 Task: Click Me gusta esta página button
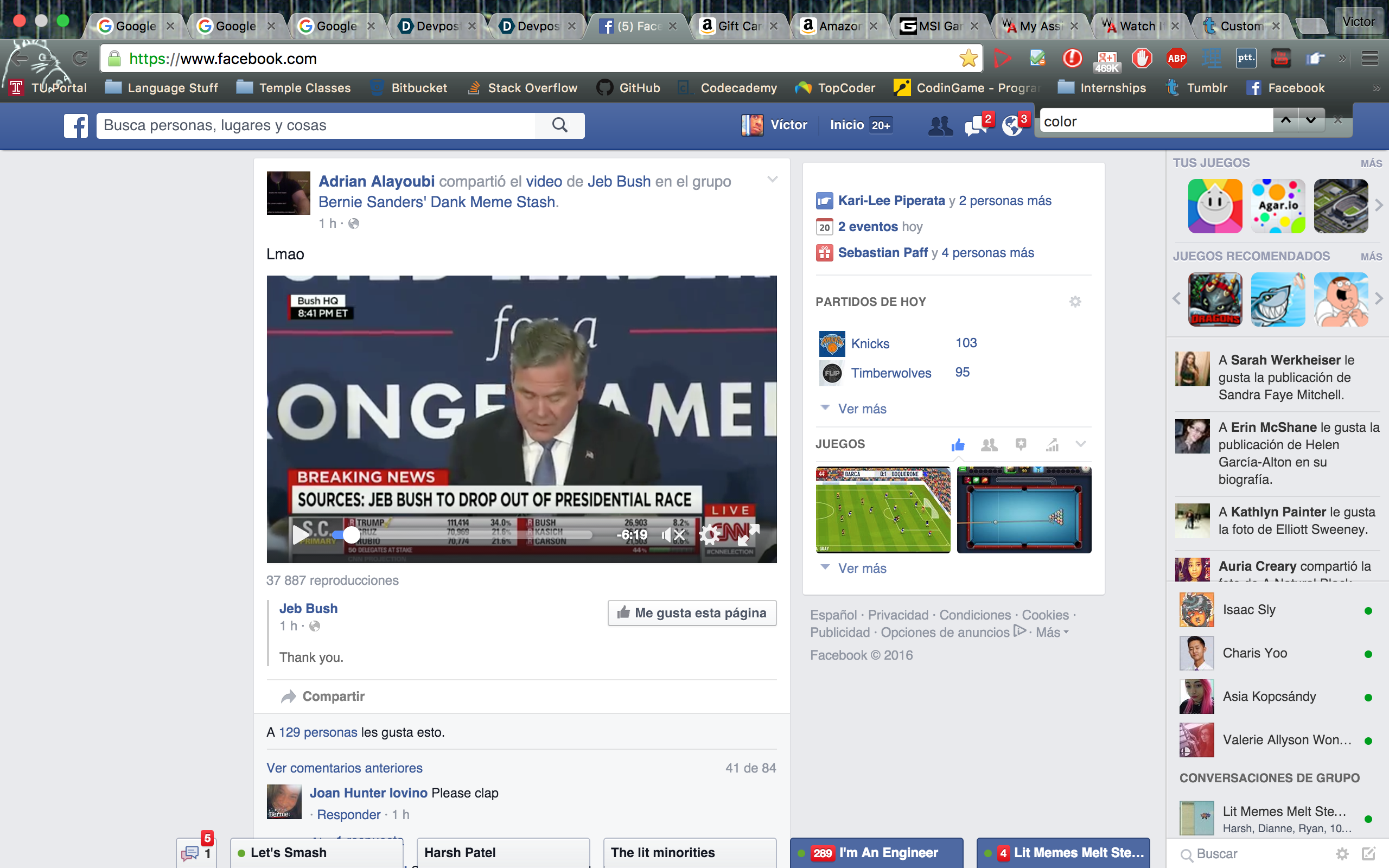click(692, 612)
